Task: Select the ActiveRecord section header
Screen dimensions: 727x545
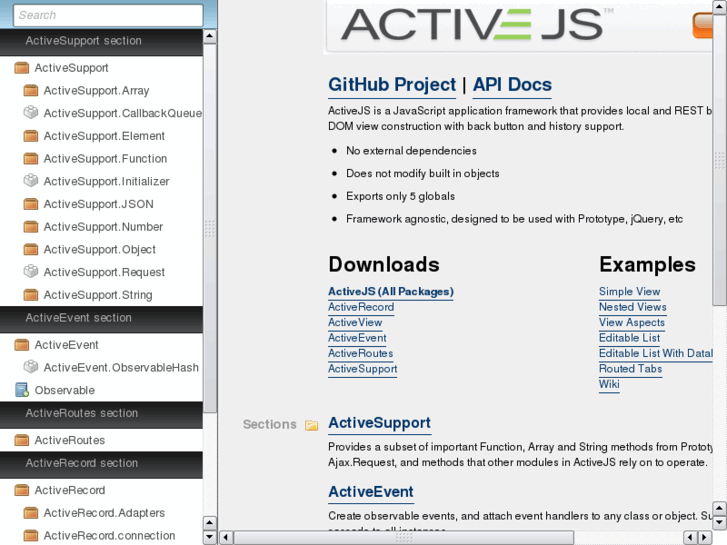Action: click(x=101, y=464)
